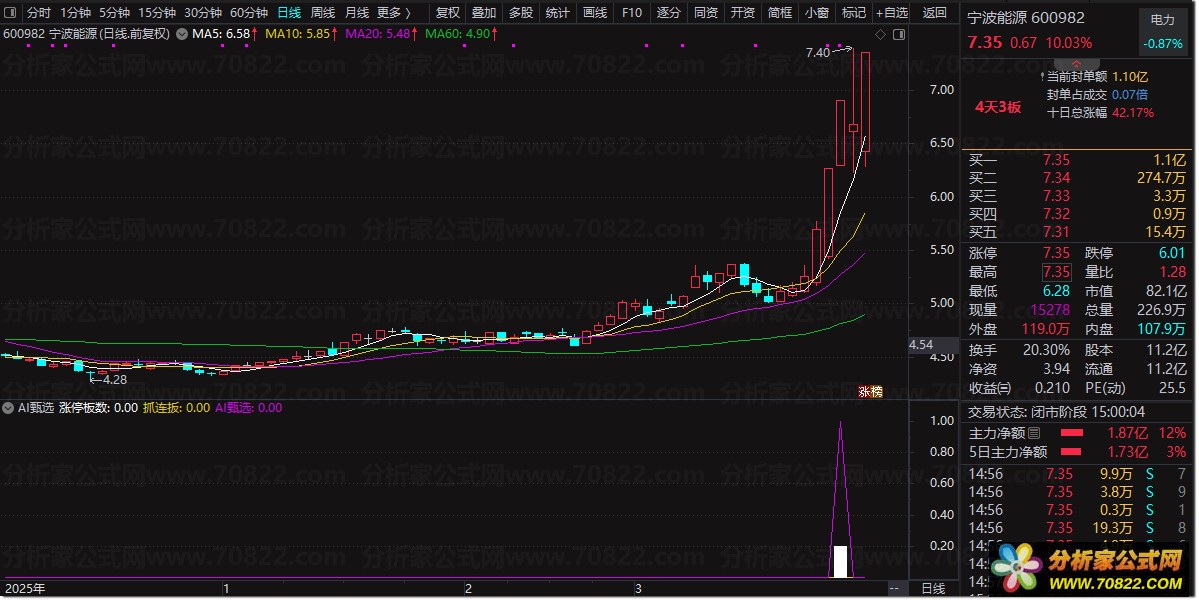1199x600 pixels.
Task: Expand the AI甄选 indicator dropdown arrow
Action: tap(9, 407)
